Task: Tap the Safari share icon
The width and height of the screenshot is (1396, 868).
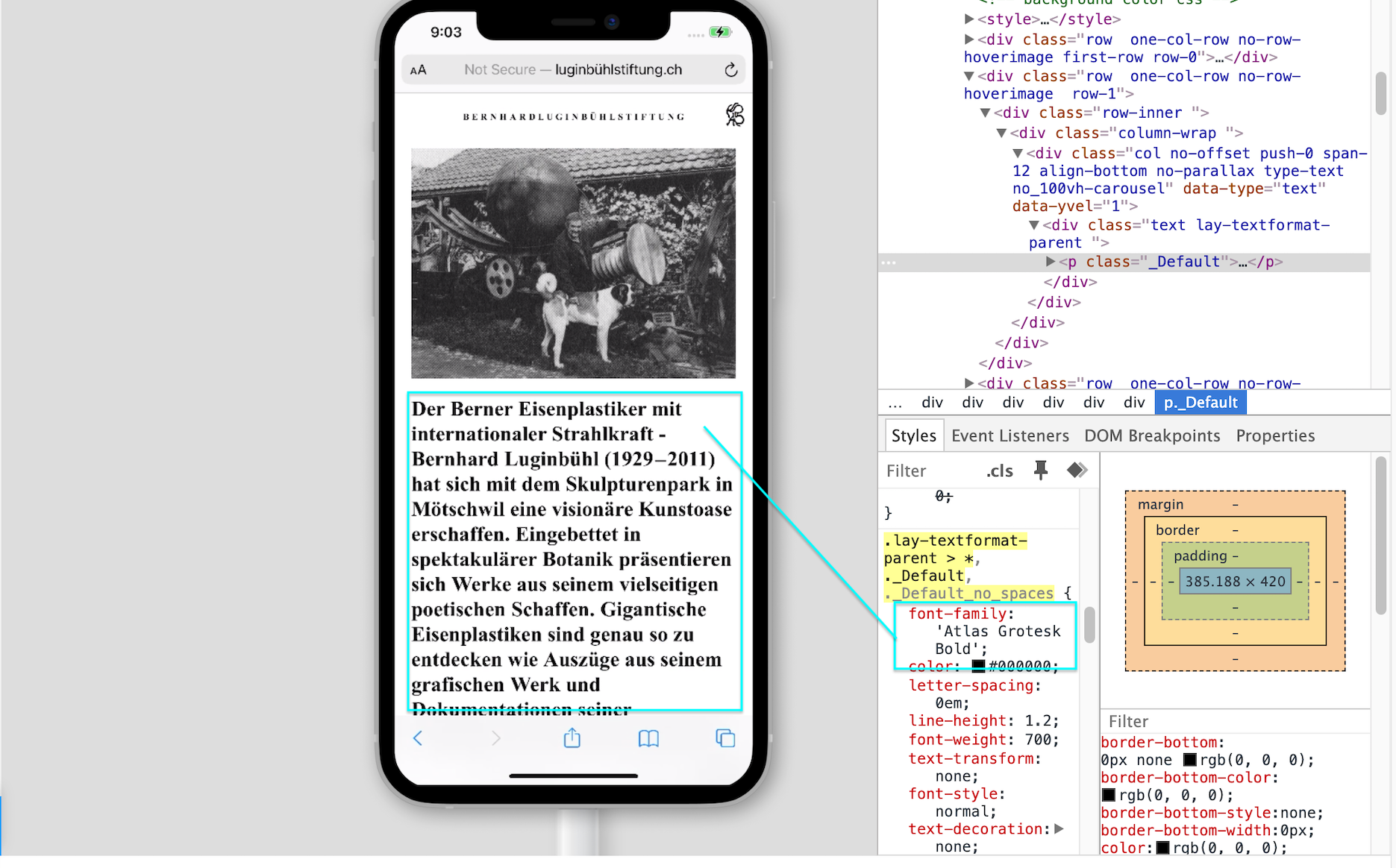Action: [572, 738]
